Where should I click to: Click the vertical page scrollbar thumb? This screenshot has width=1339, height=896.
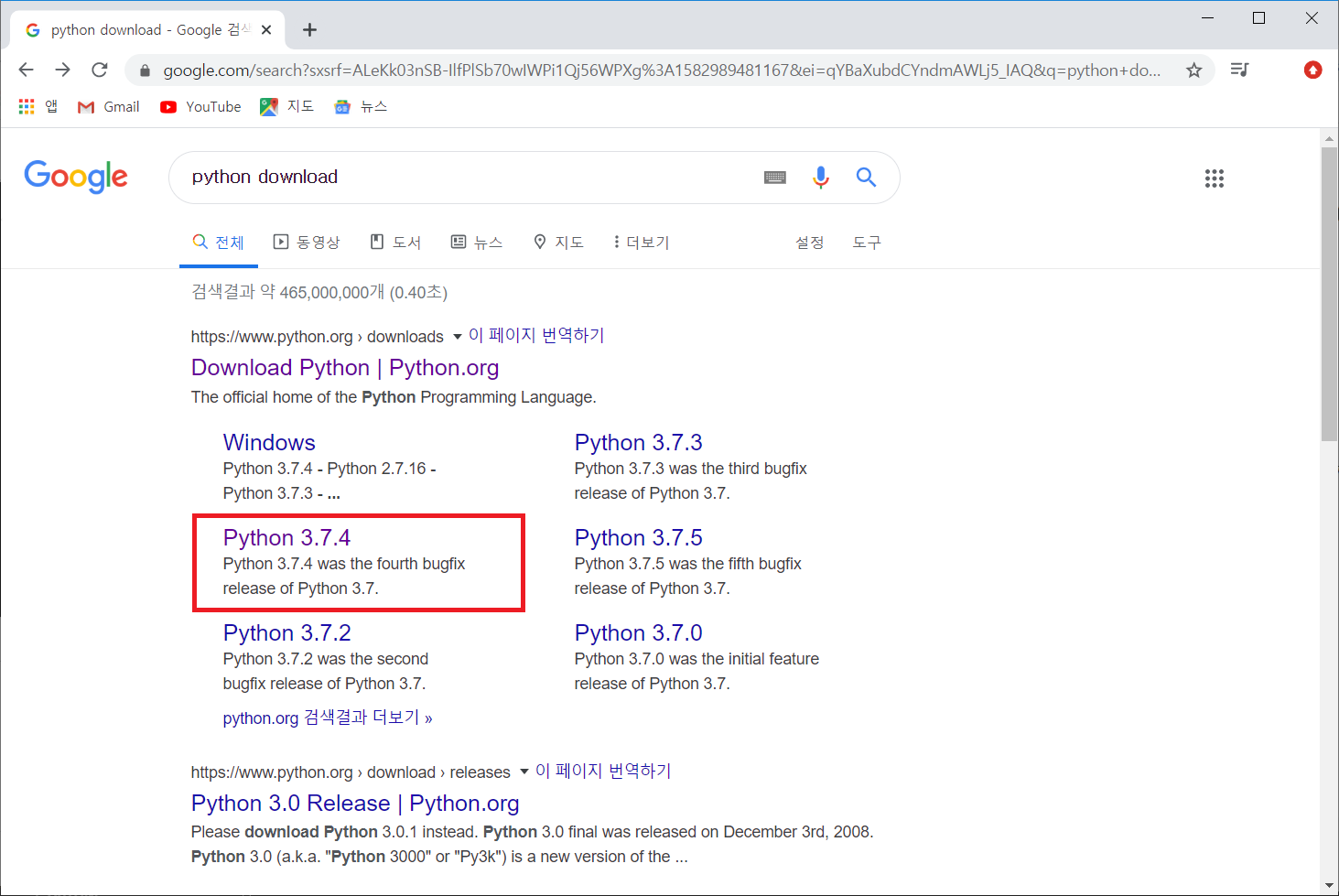1329,295
